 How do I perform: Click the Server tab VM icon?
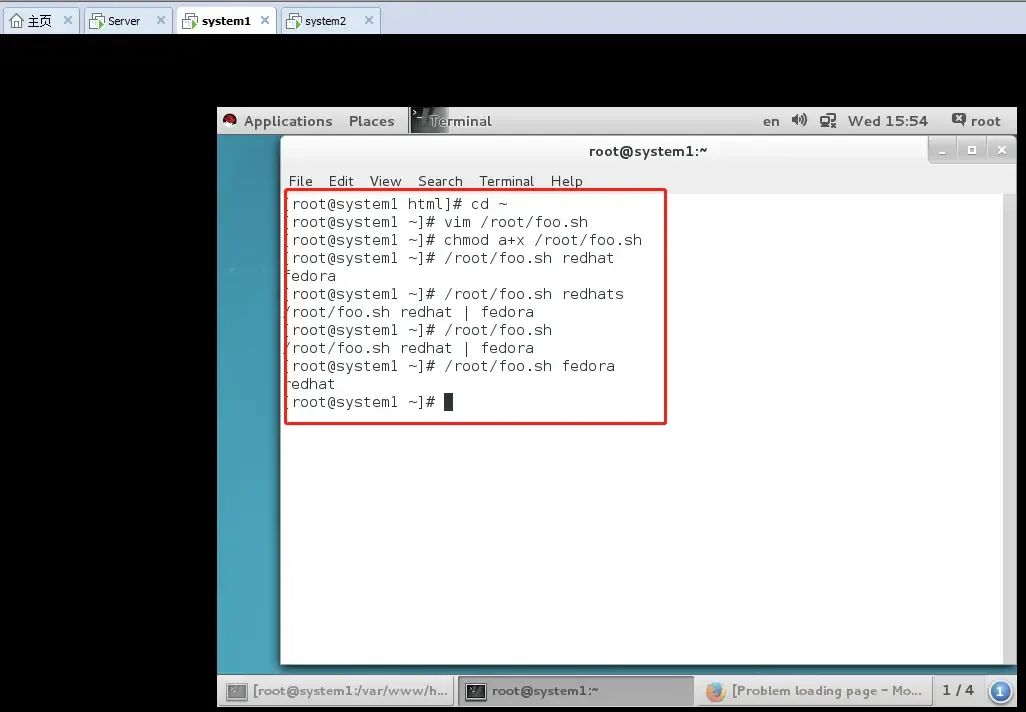point(97,21)
